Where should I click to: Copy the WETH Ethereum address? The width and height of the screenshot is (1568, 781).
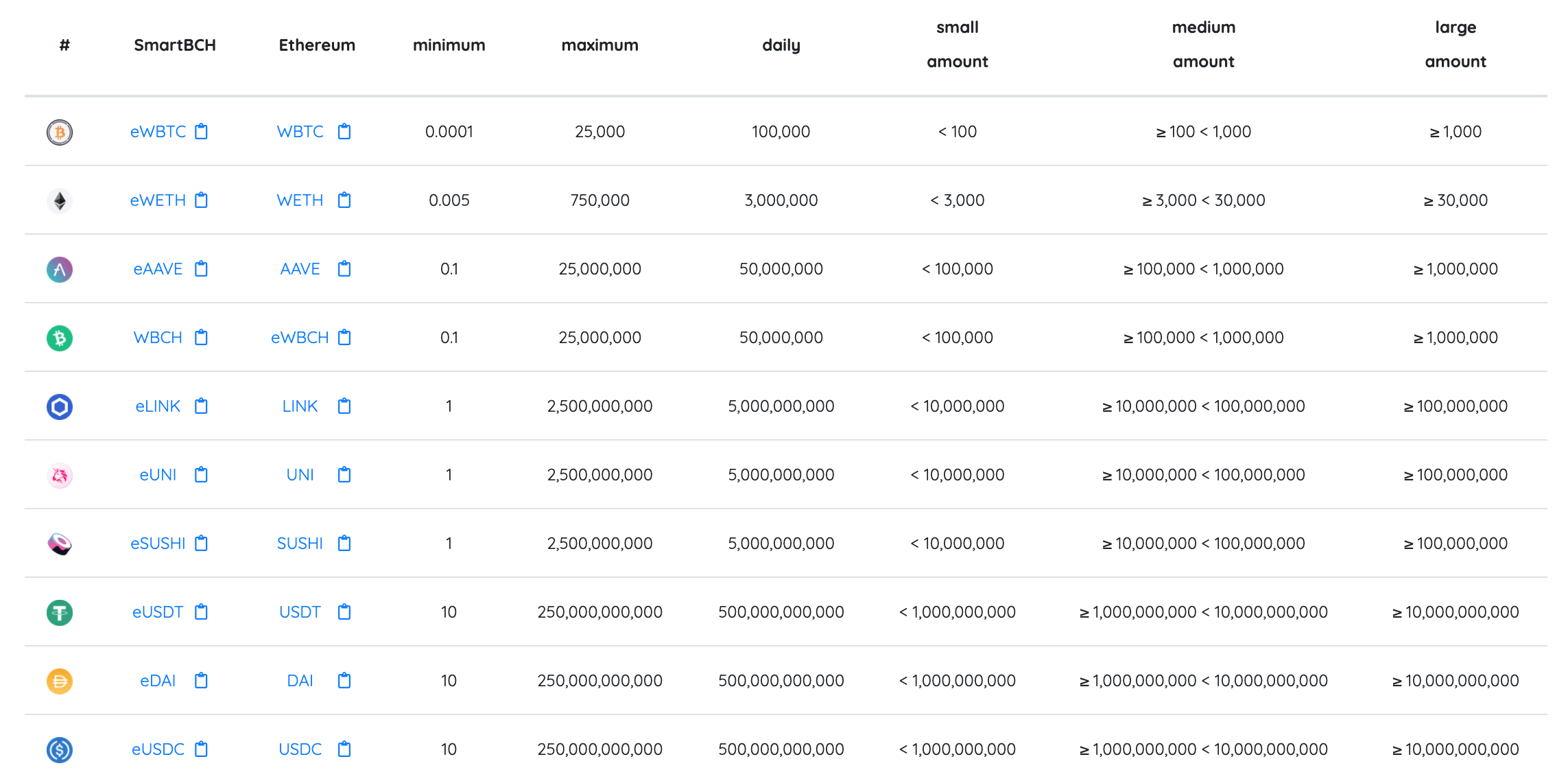[344, 200]
